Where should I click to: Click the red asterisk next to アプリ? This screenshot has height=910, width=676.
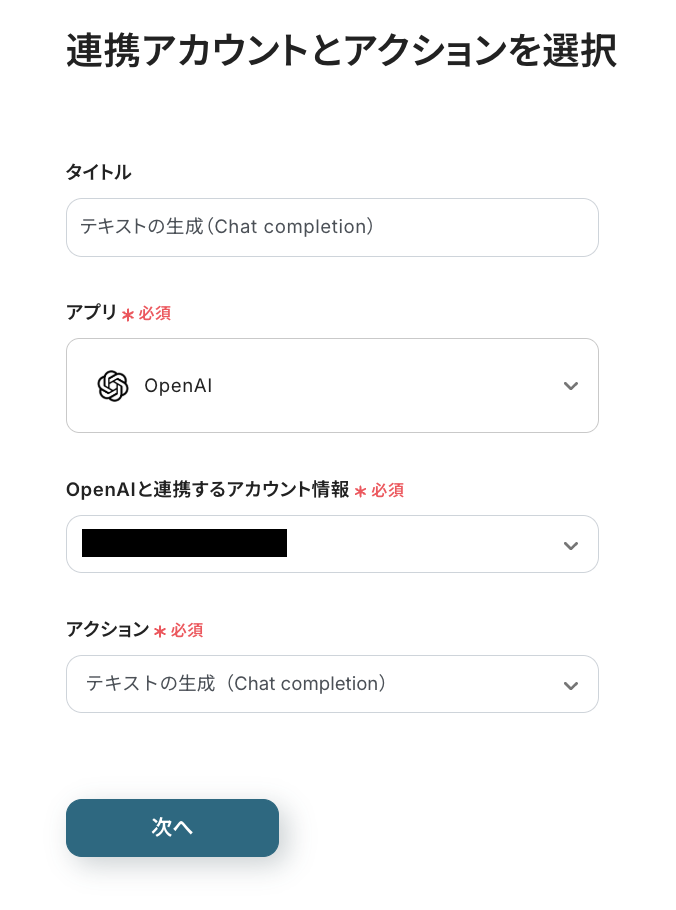128,314
